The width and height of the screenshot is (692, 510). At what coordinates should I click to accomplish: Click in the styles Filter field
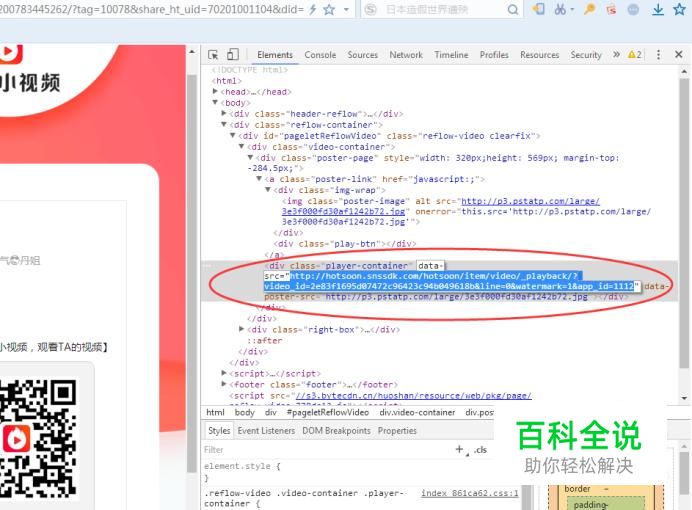click(327, 450)
